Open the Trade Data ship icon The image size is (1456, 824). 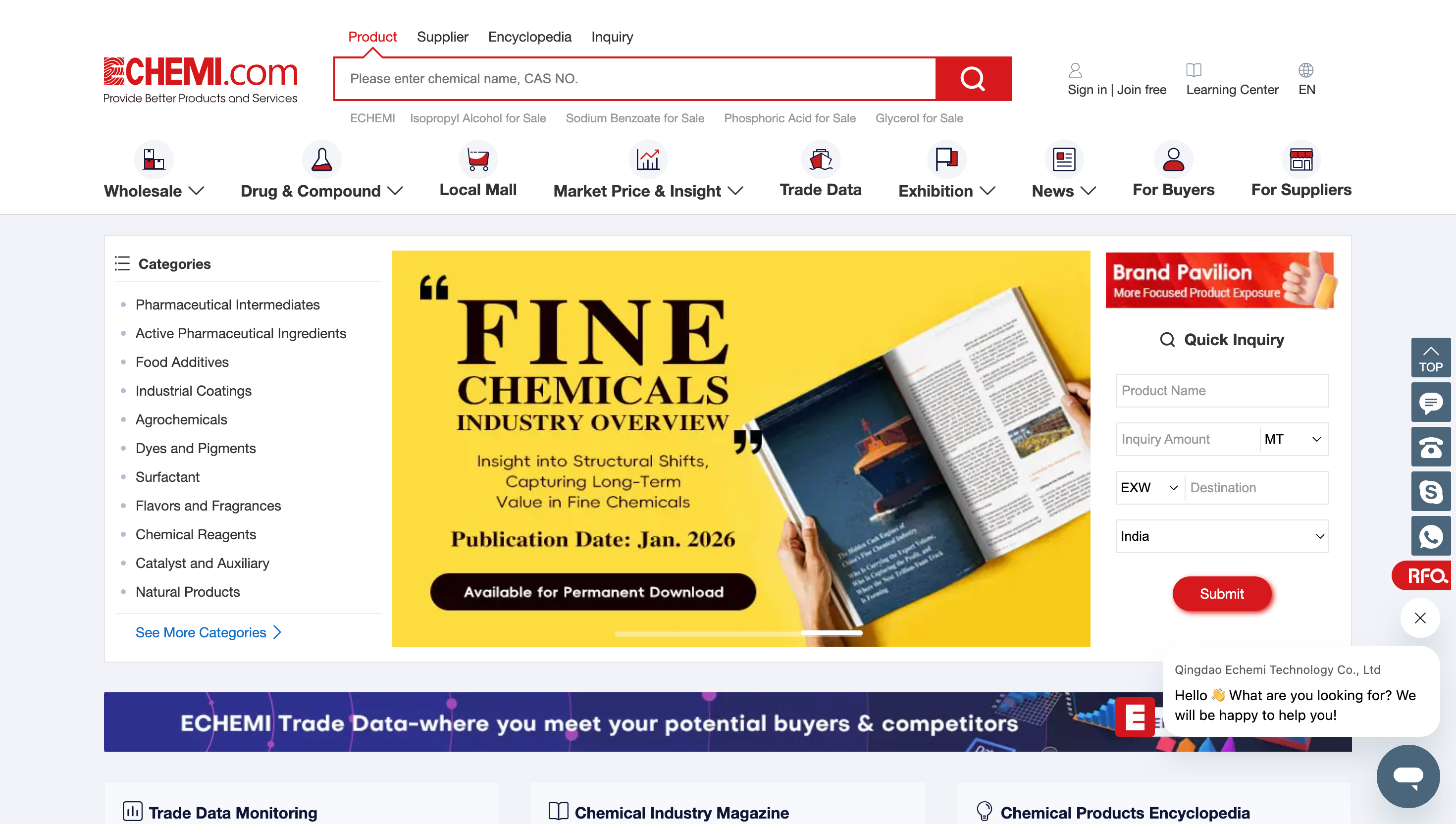coord(821,159)
